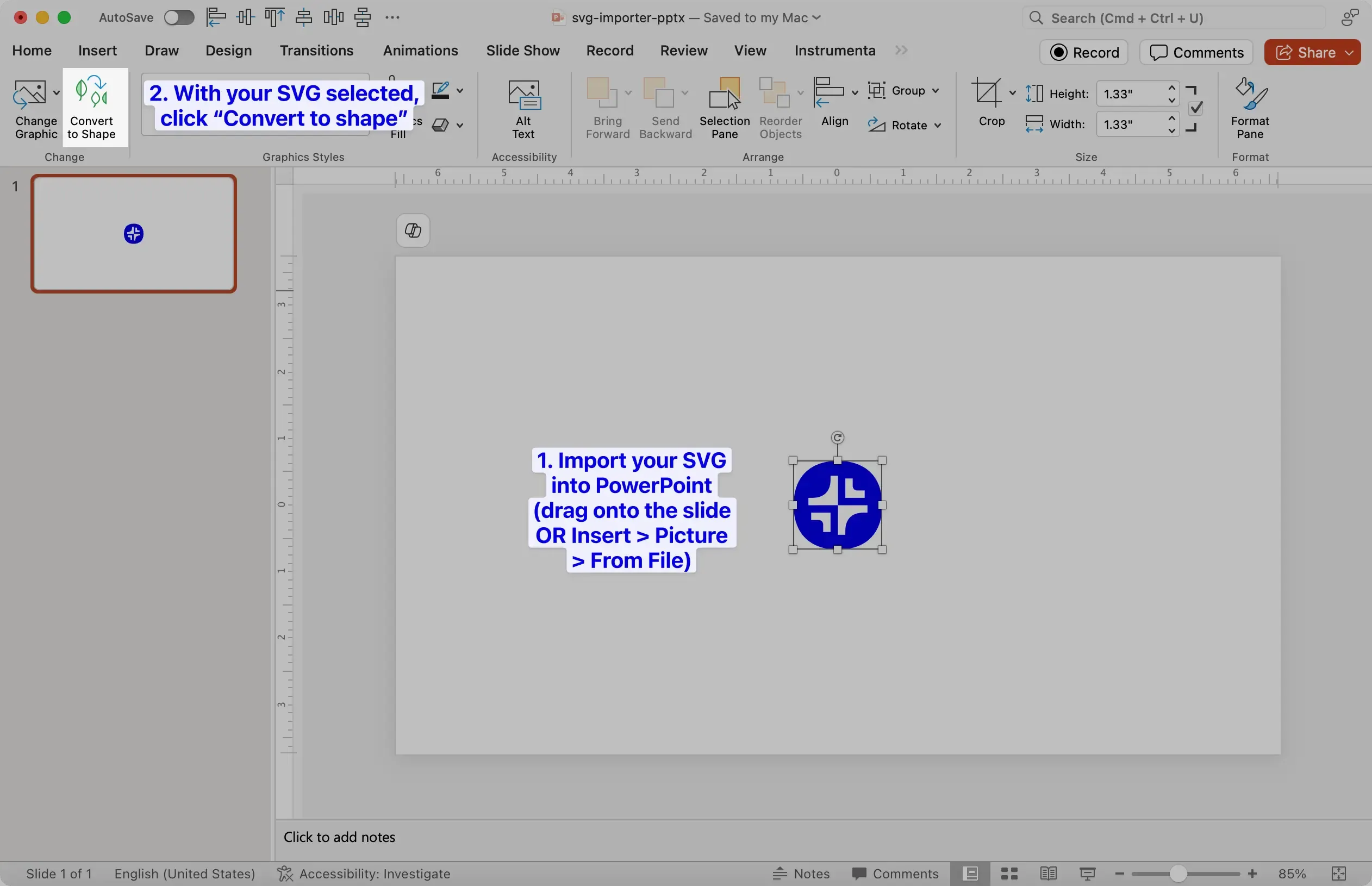Open the Transitions ribbon tab
Screen dimensions: 1372x886
click(x=317, y=51)
